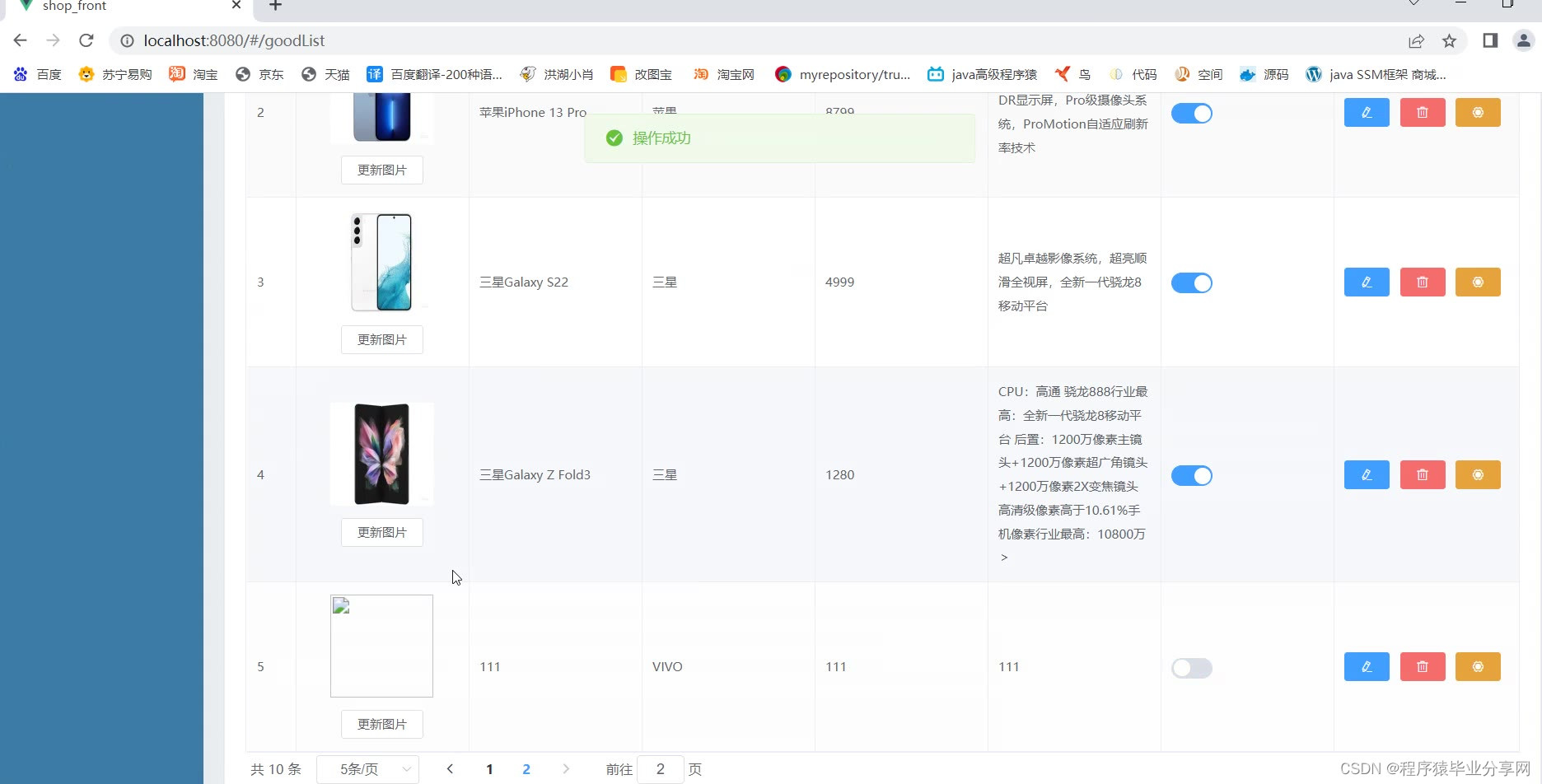1542x784 pixels.
Task: Click orange settings button for Z Fold3
Action: point(1478,474)
